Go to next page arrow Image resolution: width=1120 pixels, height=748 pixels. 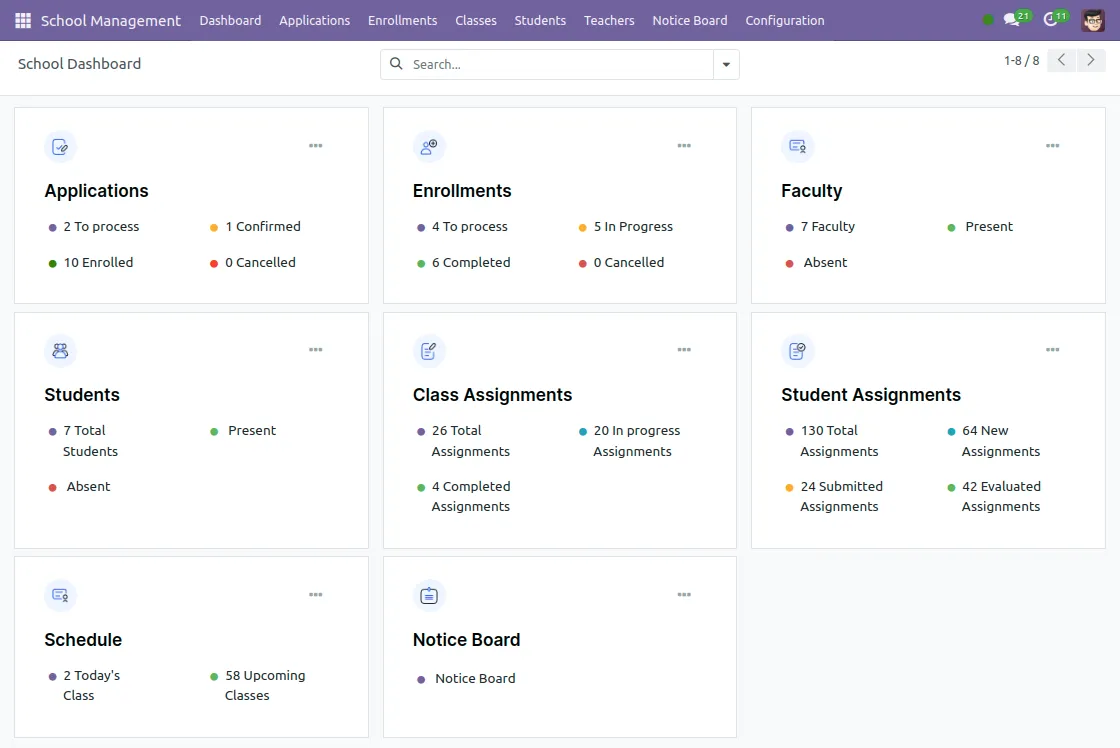1091,60
